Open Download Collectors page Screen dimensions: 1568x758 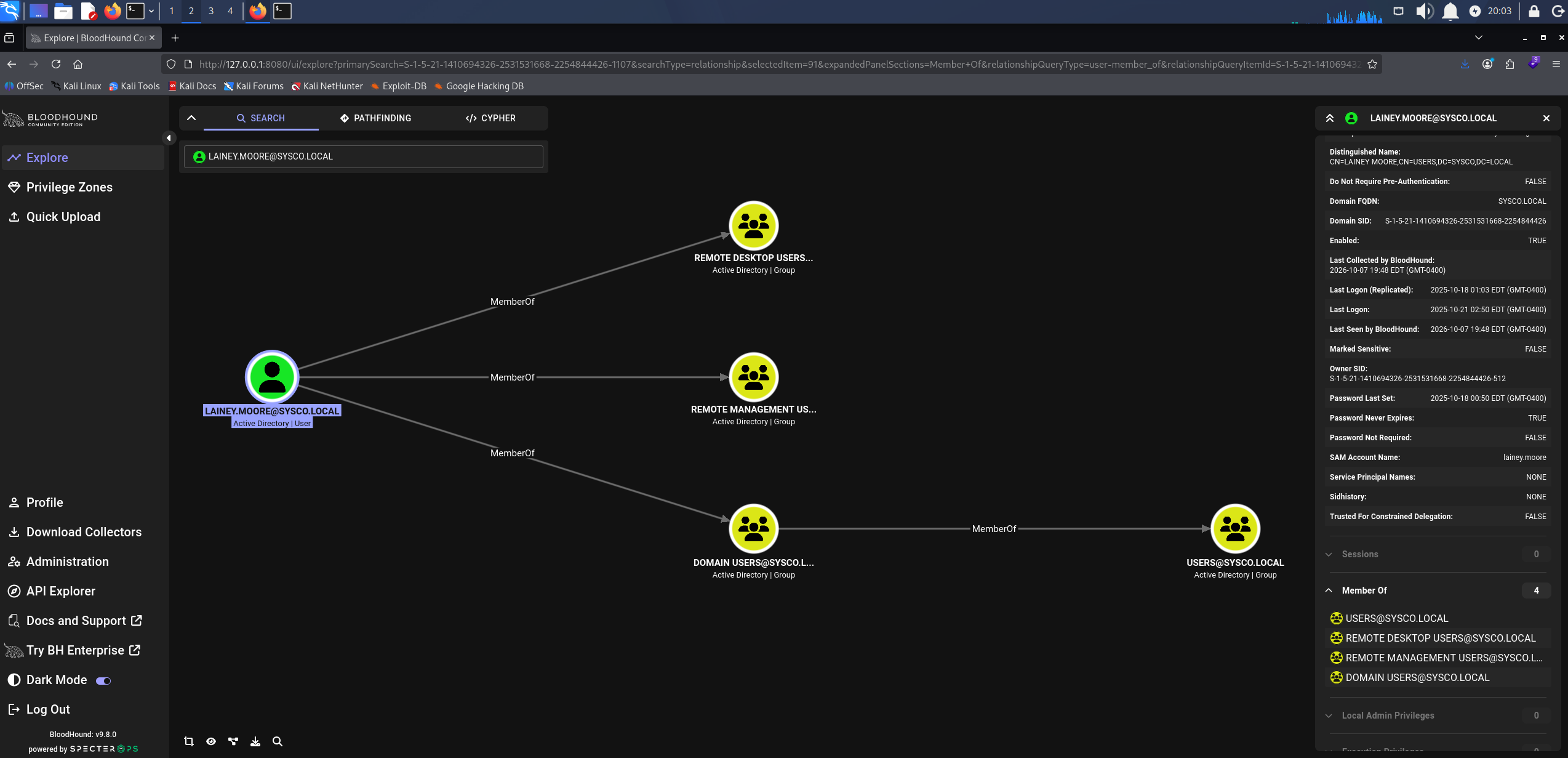click(x=82, y=532)
